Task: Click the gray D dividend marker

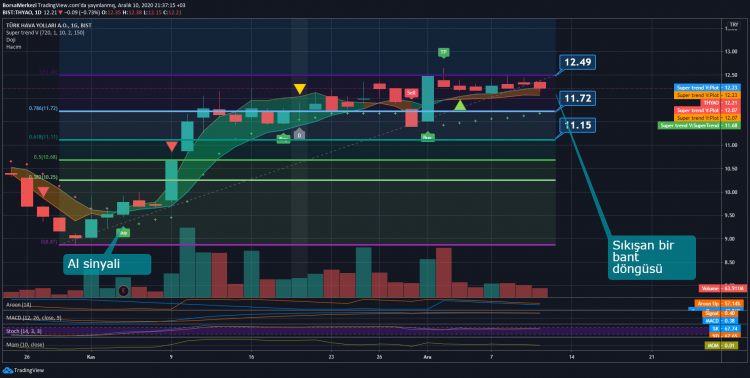Action: [x=299, y=134]
